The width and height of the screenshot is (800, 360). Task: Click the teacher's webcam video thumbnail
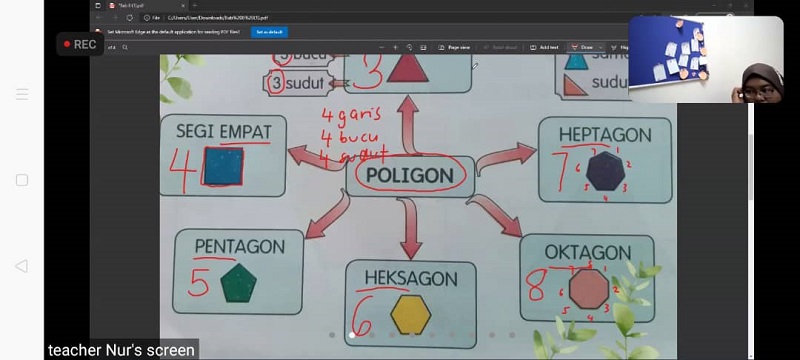(x=706, y=60)
